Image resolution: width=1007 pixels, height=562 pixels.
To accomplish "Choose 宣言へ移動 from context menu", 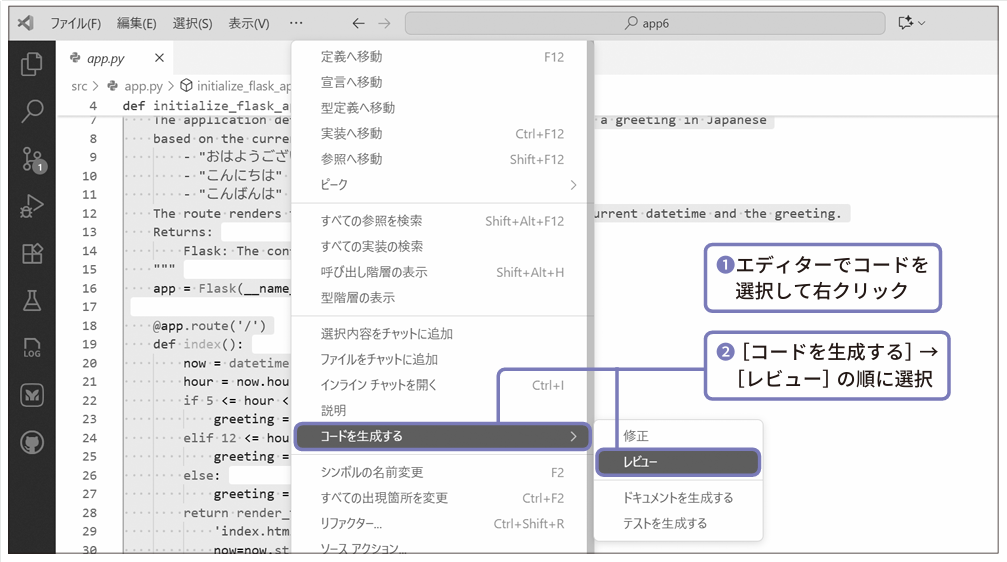I will tap(442, 82).
